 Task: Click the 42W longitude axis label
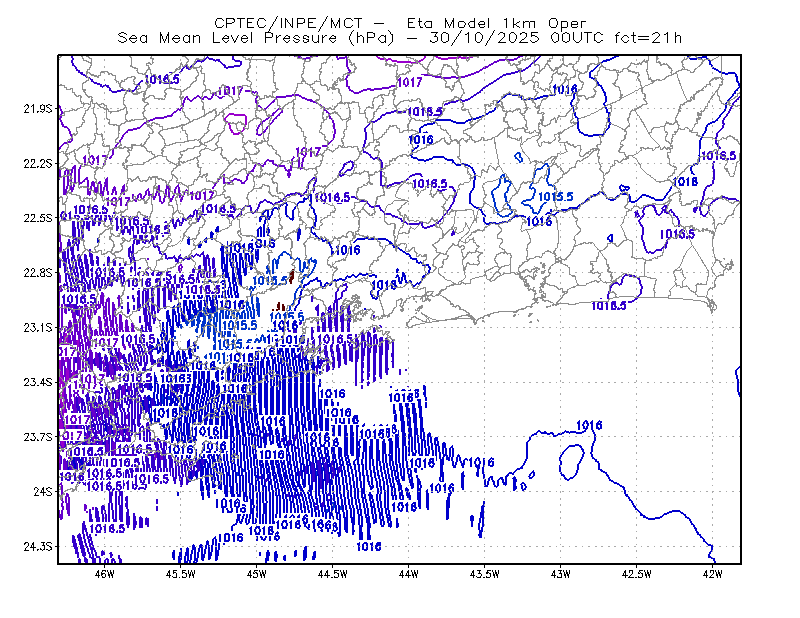point(712,574)
